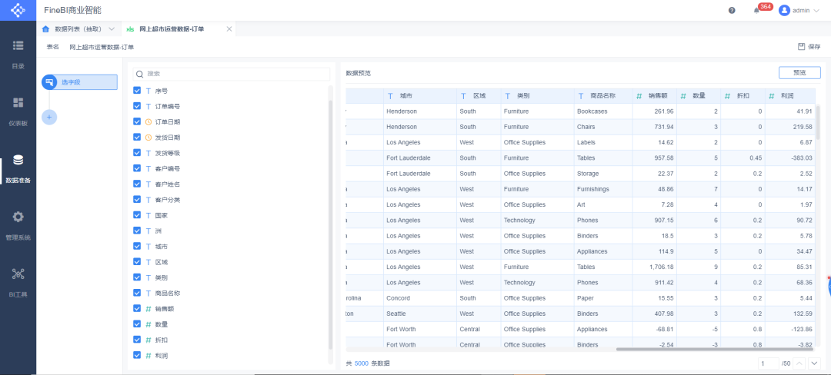The image size is (832, 376).
Task: Open the 数据准备 data preparation sidebar icon
Action: (18, 160)
